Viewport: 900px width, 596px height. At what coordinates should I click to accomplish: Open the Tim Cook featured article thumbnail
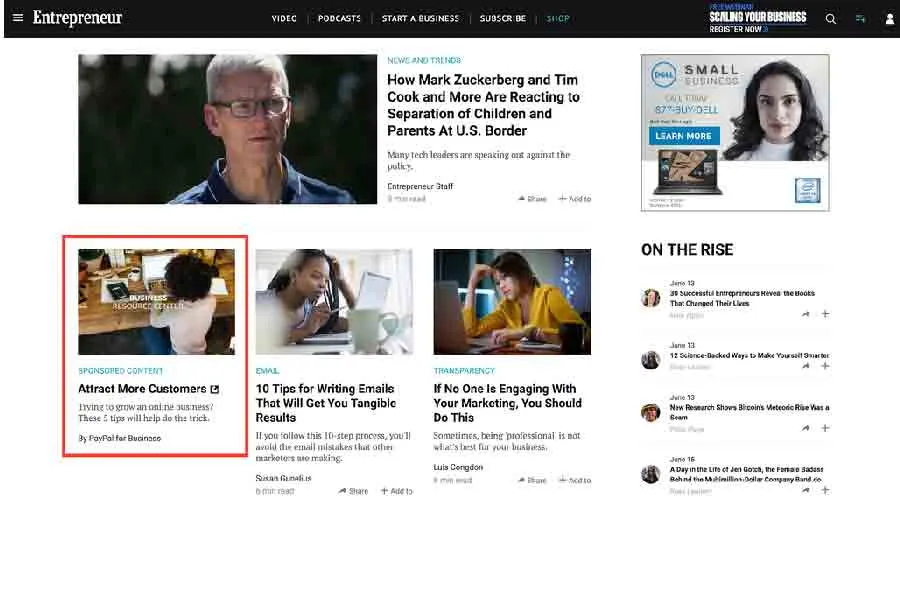227,129
